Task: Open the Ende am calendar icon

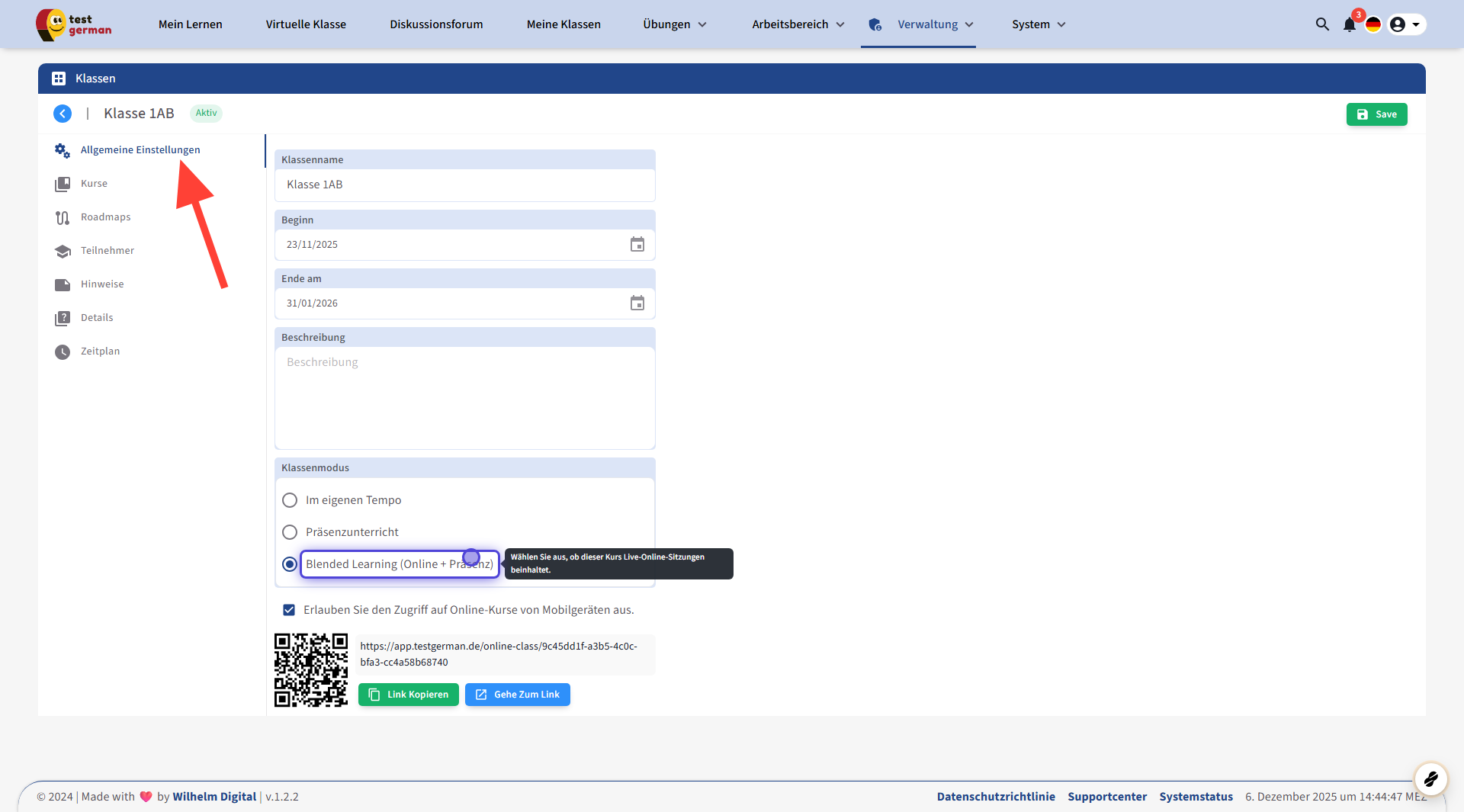Action: point(637,303)
